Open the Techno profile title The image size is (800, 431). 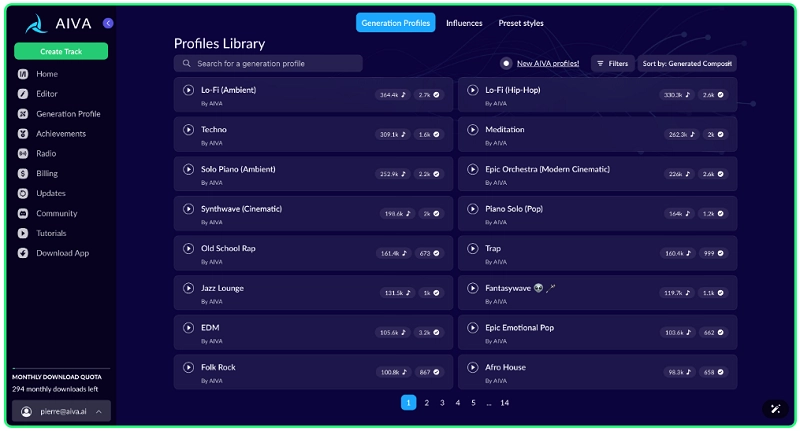[x=214, y=130]
